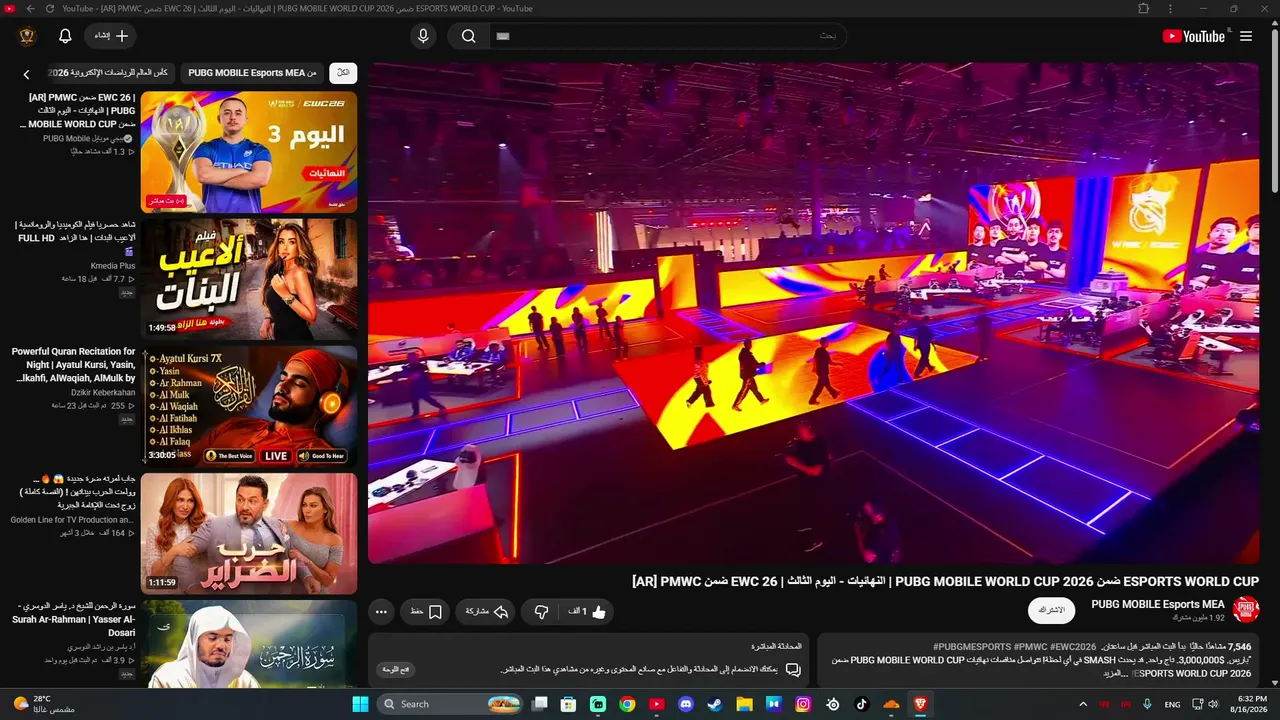
Task: Open 'Powerful Quran Recitation for Night' title
Action: pyautogui.click(x=73, y=366)
